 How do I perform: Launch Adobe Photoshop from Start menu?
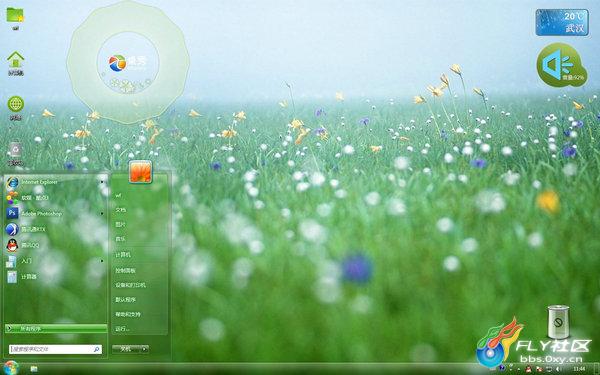pyautogui.click(x=54, y=214)
